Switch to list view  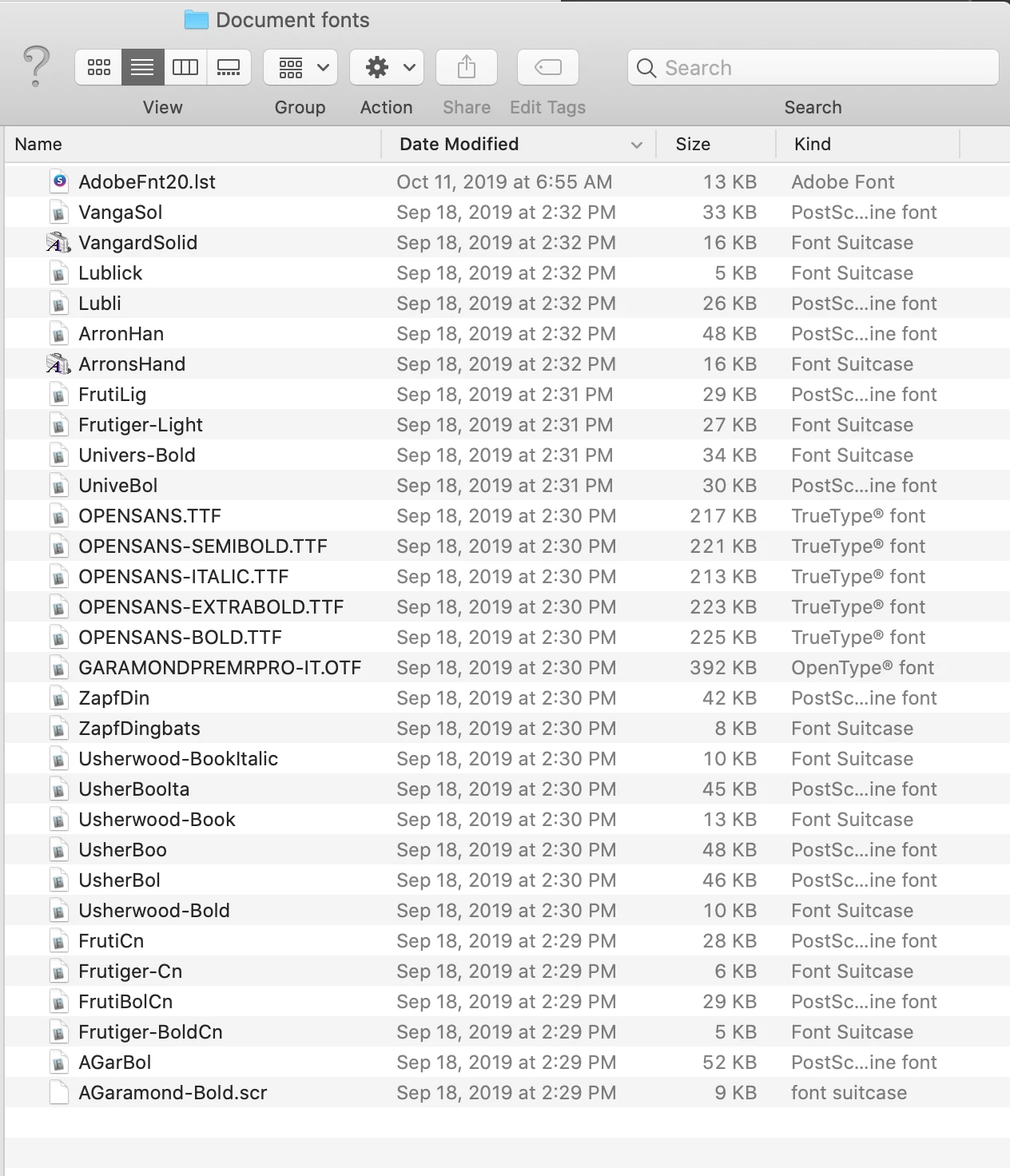pyautogui.click(x=142, y=68)
